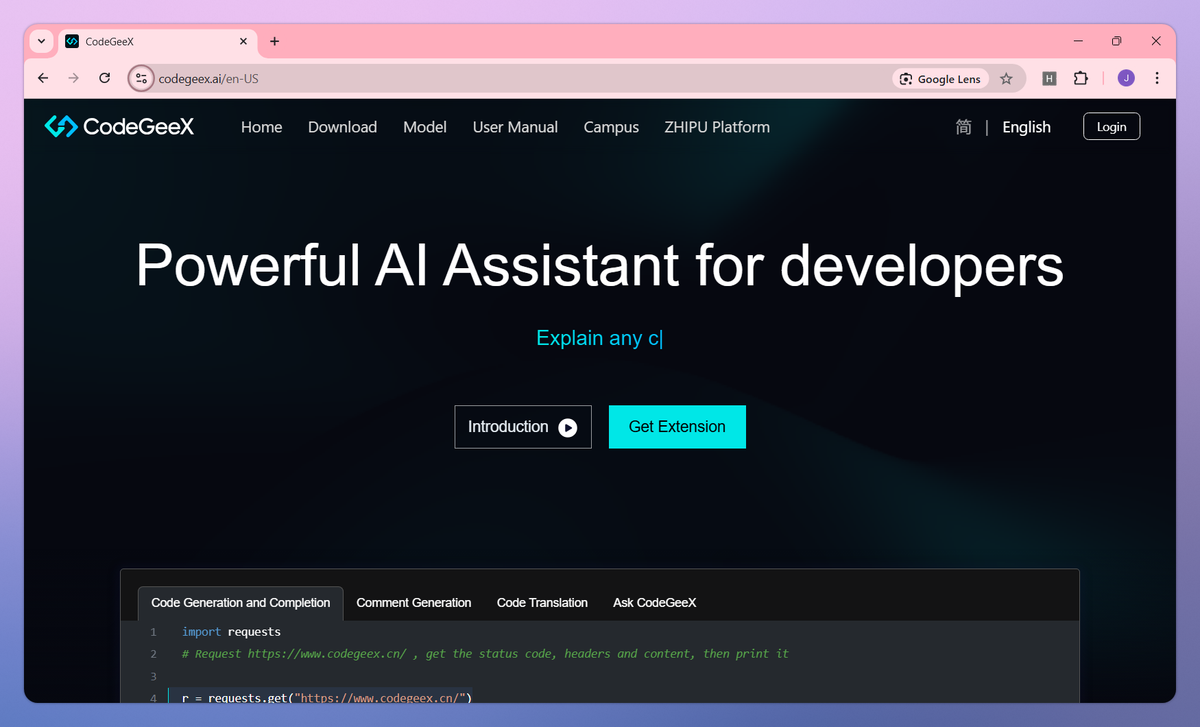Image resolution: width=1200 pixels, height=727 pixels.
Task: Open Chrome three-dot menu
Action: click(x=1157, y=78)
